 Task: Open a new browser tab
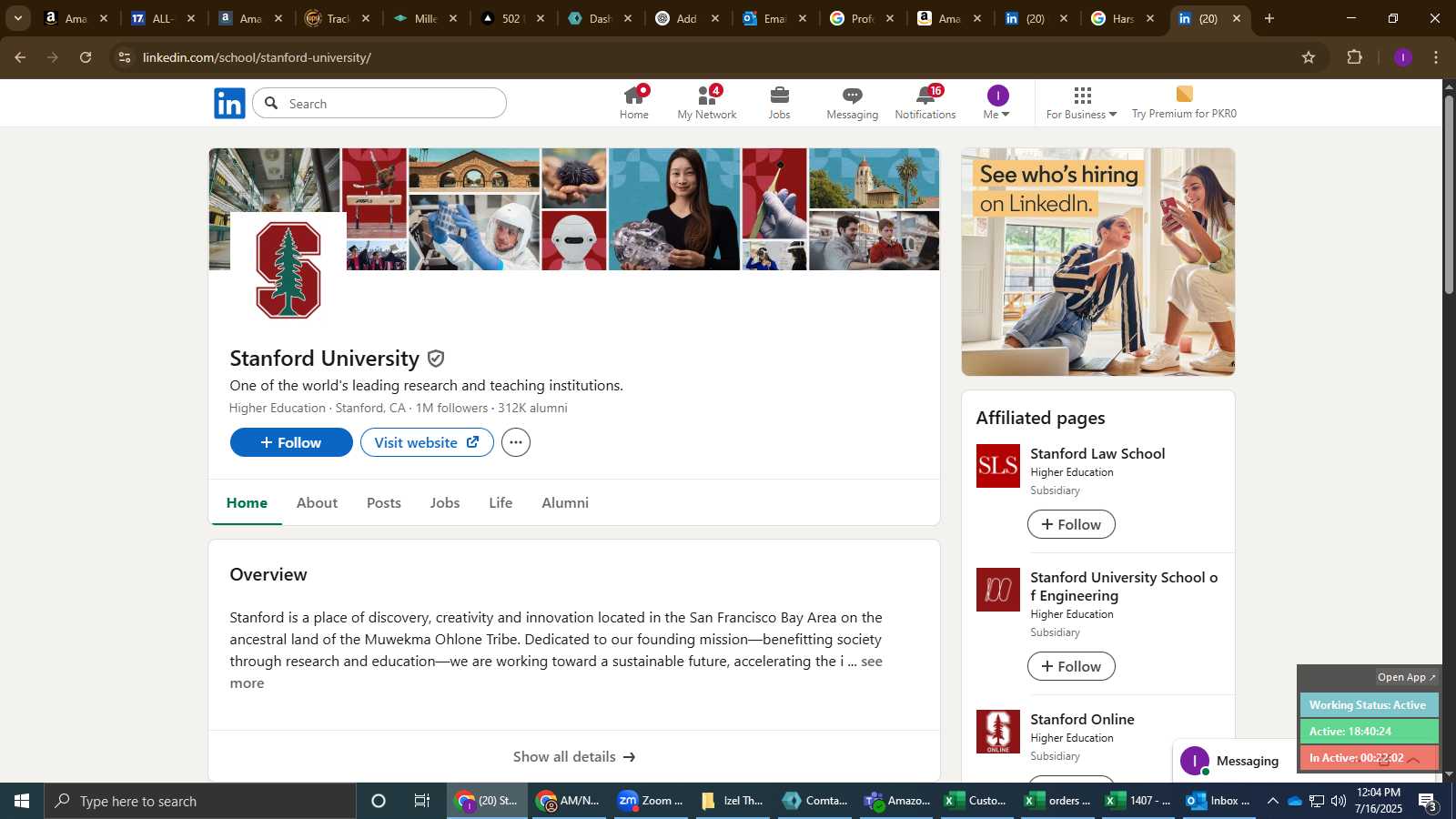1269,18
